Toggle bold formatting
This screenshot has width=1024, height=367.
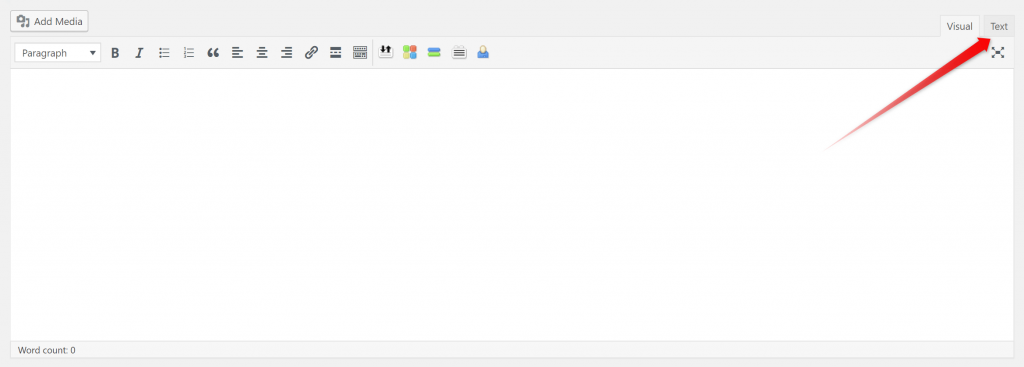pos(115,53)
